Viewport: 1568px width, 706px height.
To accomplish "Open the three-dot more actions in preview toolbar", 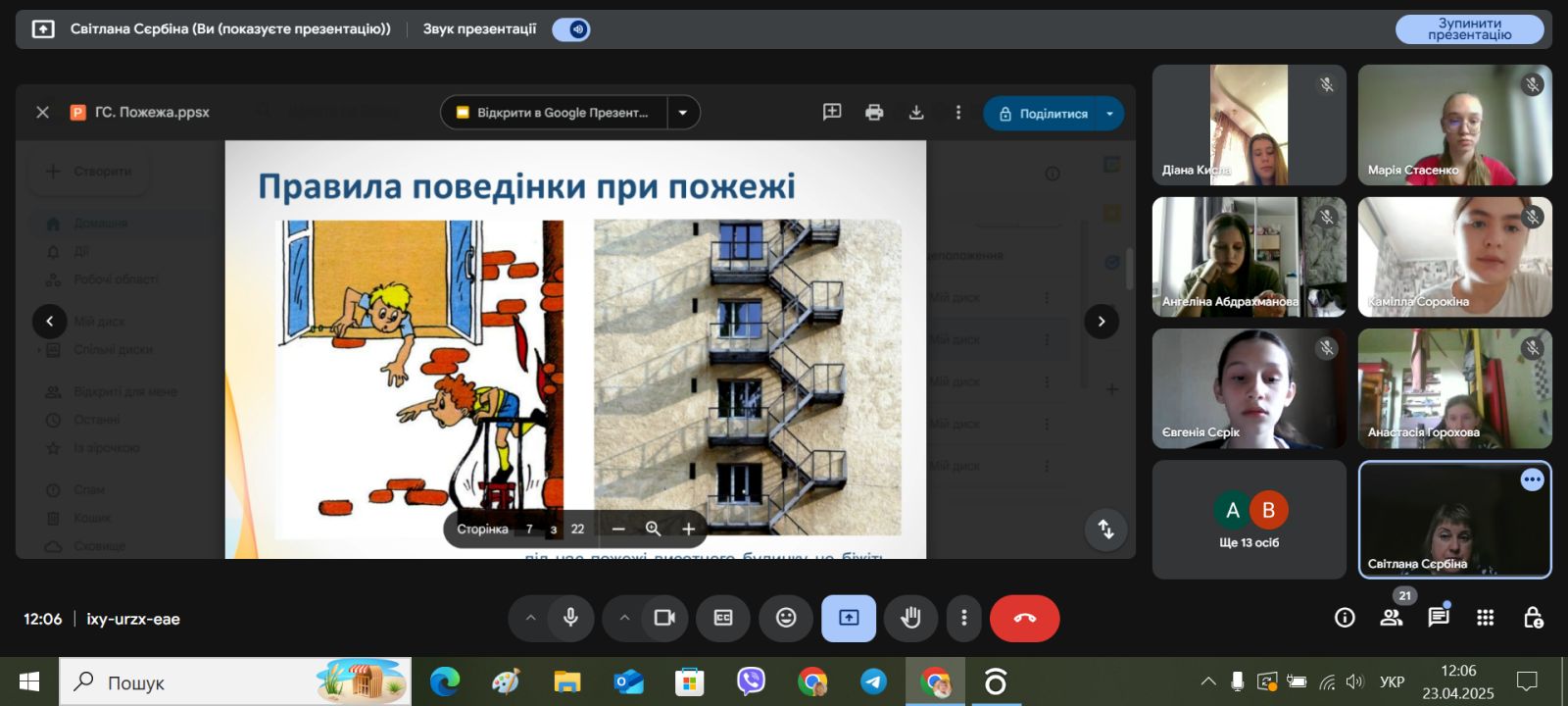I will pos(958,113).
